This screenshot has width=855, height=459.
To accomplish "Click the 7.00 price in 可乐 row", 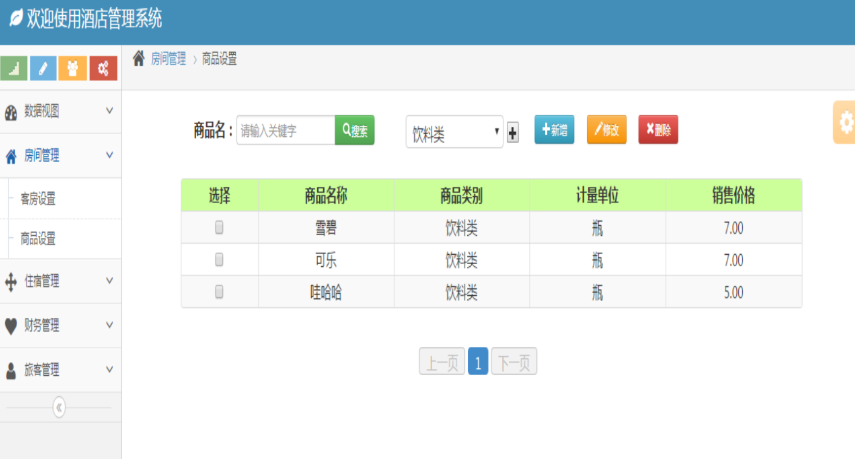I will [733, 260].
